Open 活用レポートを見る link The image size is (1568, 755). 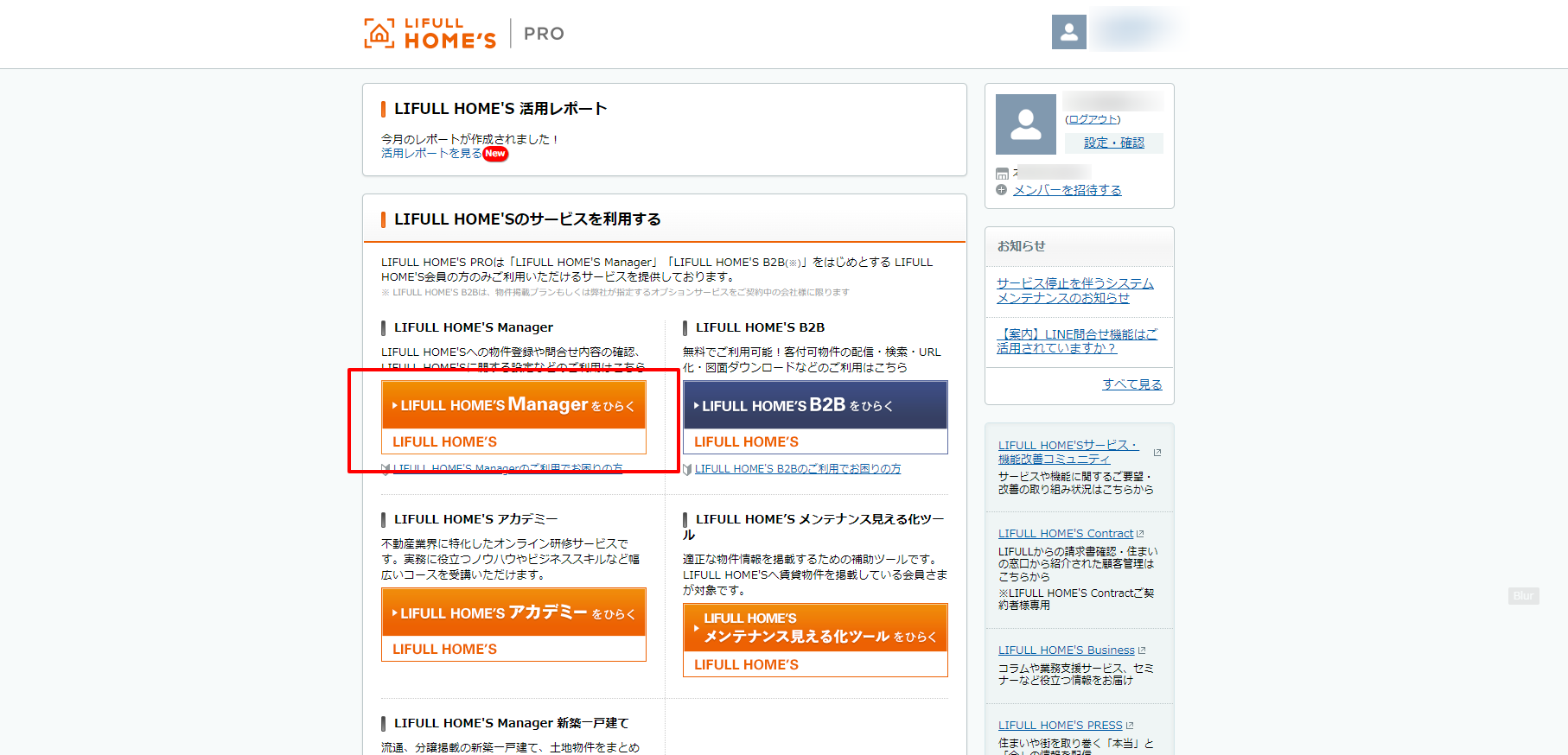pos(431,153)
